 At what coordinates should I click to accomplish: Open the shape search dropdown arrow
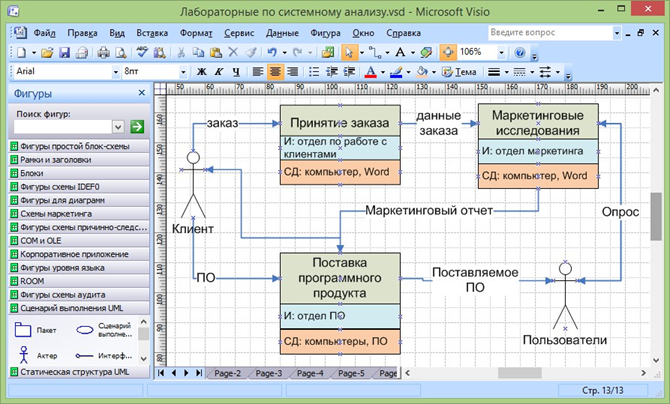[118, 127]
